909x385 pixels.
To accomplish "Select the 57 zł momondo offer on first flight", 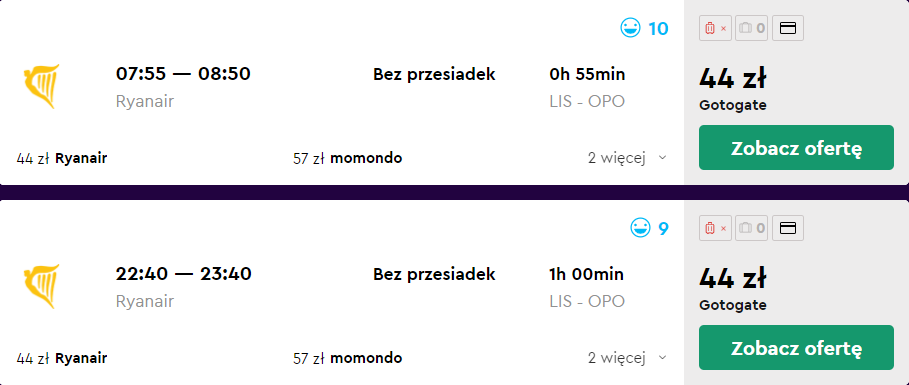I will pyautogui.click(x=348, y=158).
